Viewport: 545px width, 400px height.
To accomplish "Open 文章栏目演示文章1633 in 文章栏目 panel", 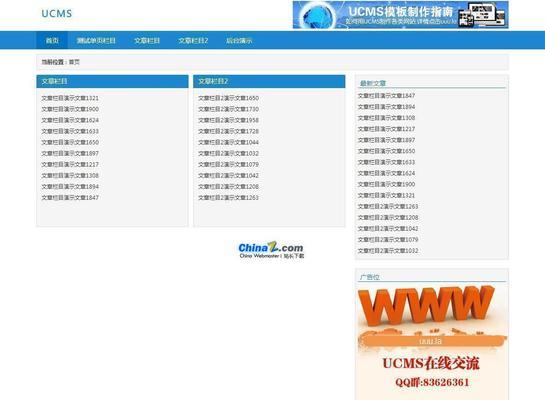I will 70,131.
